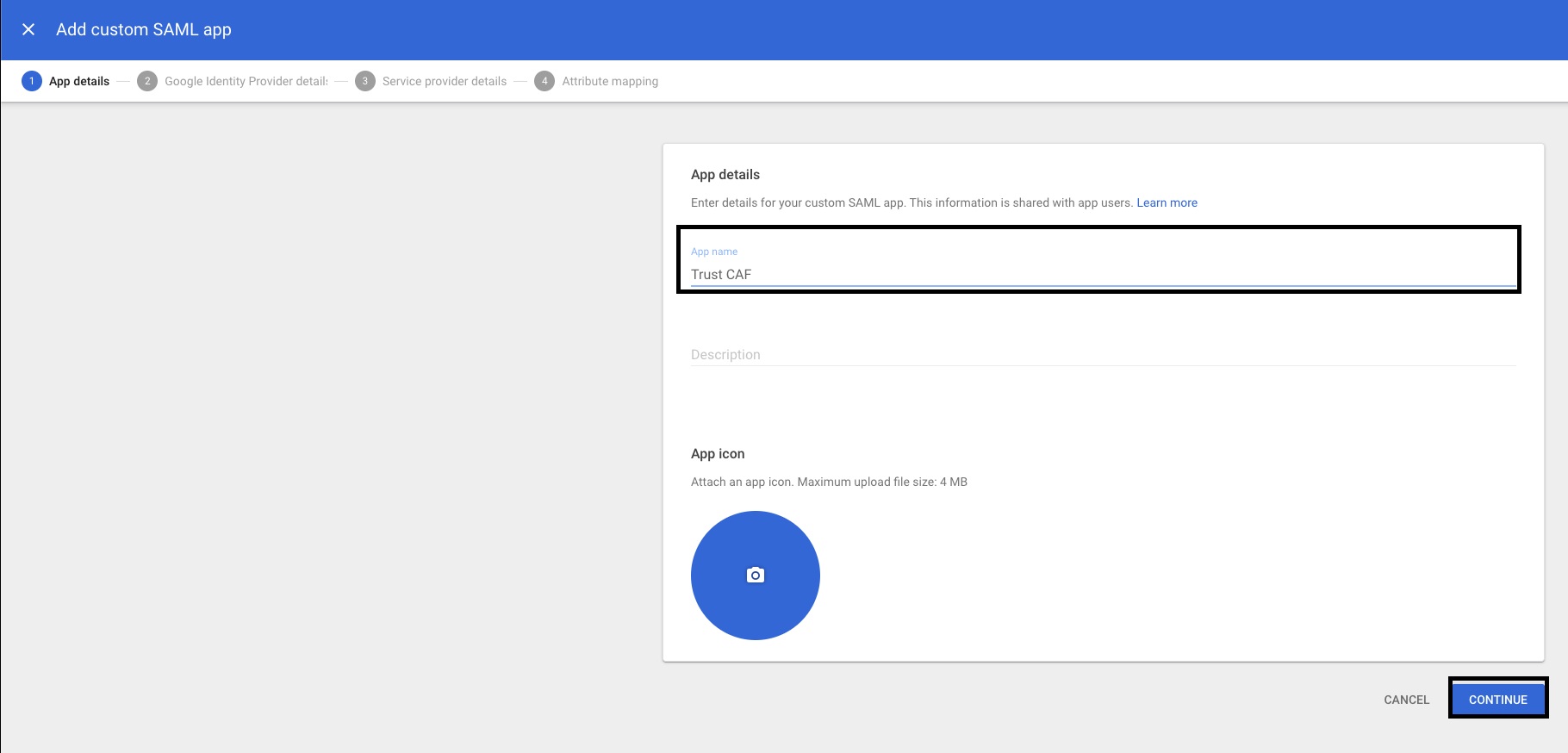Open the Service provider details step
This screenshot has height=753, width=1568.
tap(431, 81)
